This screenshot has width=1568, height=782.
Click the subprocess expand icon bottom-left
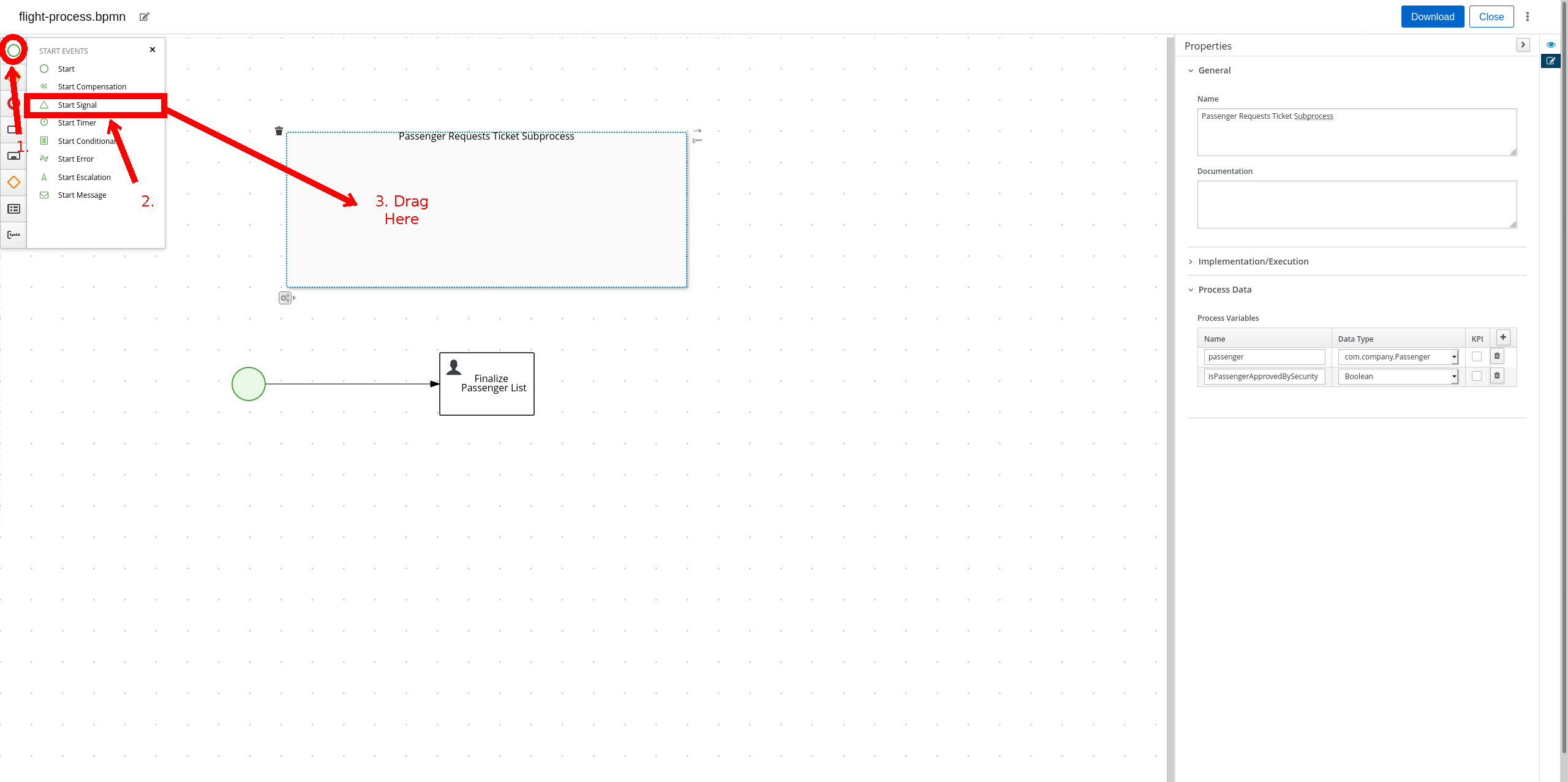[294, 297]
